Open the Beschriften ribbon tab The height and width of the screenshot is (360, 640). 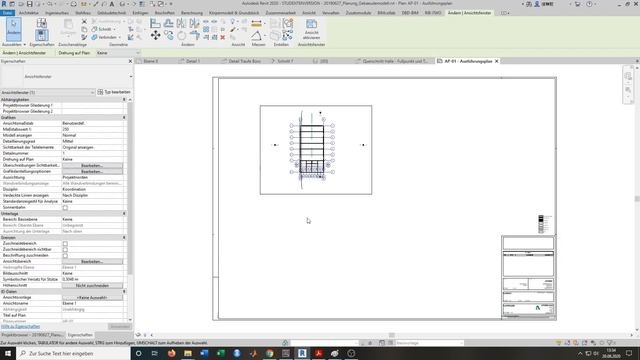(164, 13)
